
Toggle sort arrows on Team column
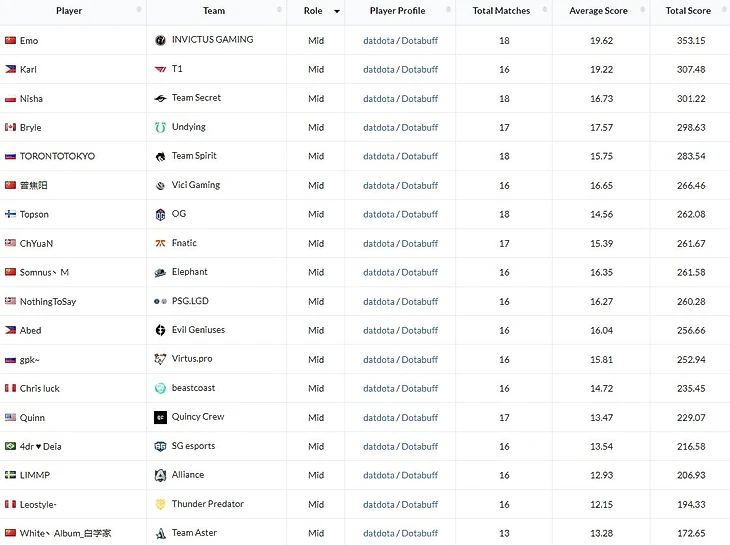tap(279, 11)
